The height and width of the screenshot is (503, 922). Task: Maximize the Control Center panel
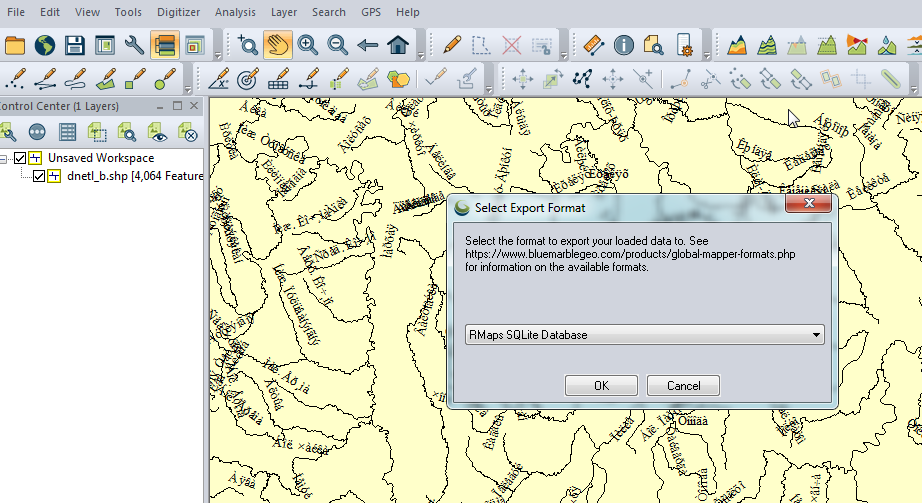click(x=177, y=106)
